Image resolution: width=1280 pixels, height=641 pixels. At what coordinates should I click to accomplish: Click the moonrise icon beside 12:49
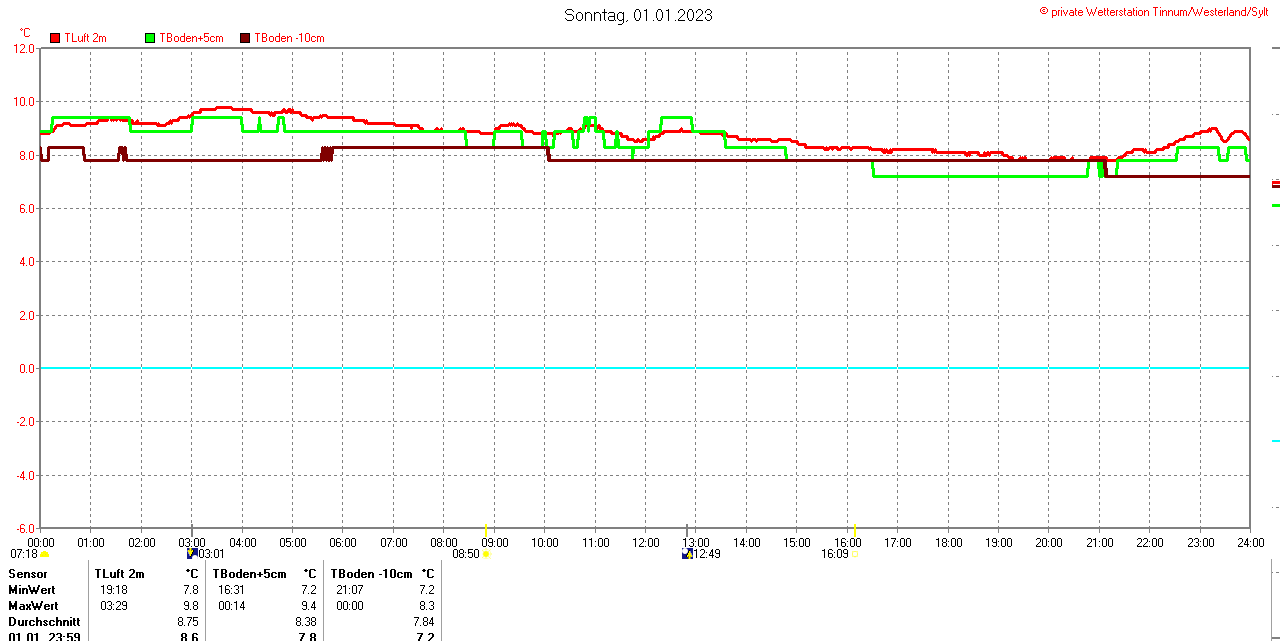[687, 553]
